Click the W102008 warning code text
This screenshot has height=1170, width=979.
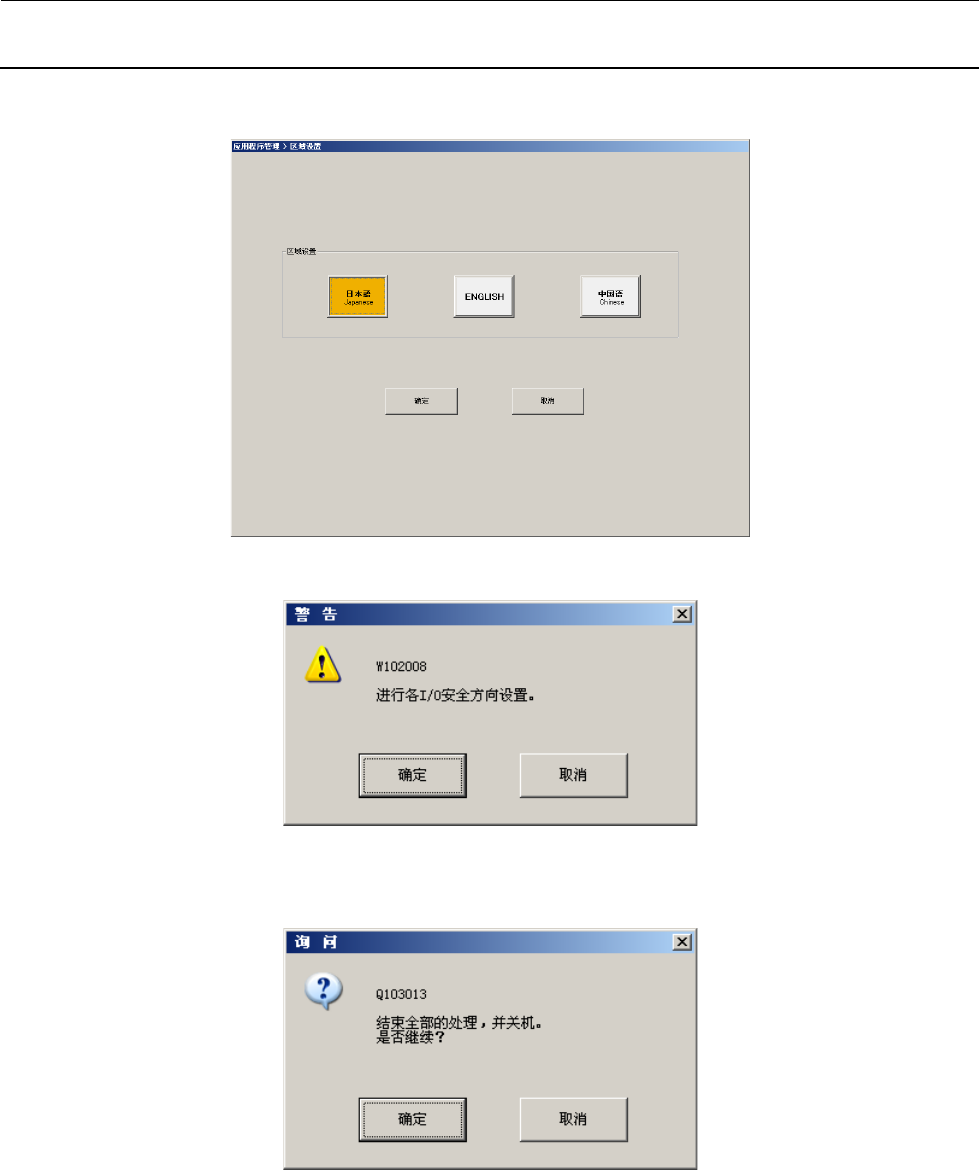[x=401, y=666]
